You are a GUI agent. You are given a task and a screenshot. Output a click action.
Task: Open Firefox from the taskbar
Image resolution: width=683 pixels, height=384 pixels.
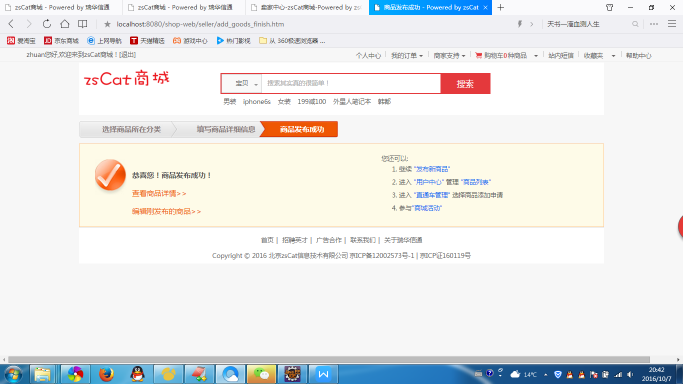106,374
